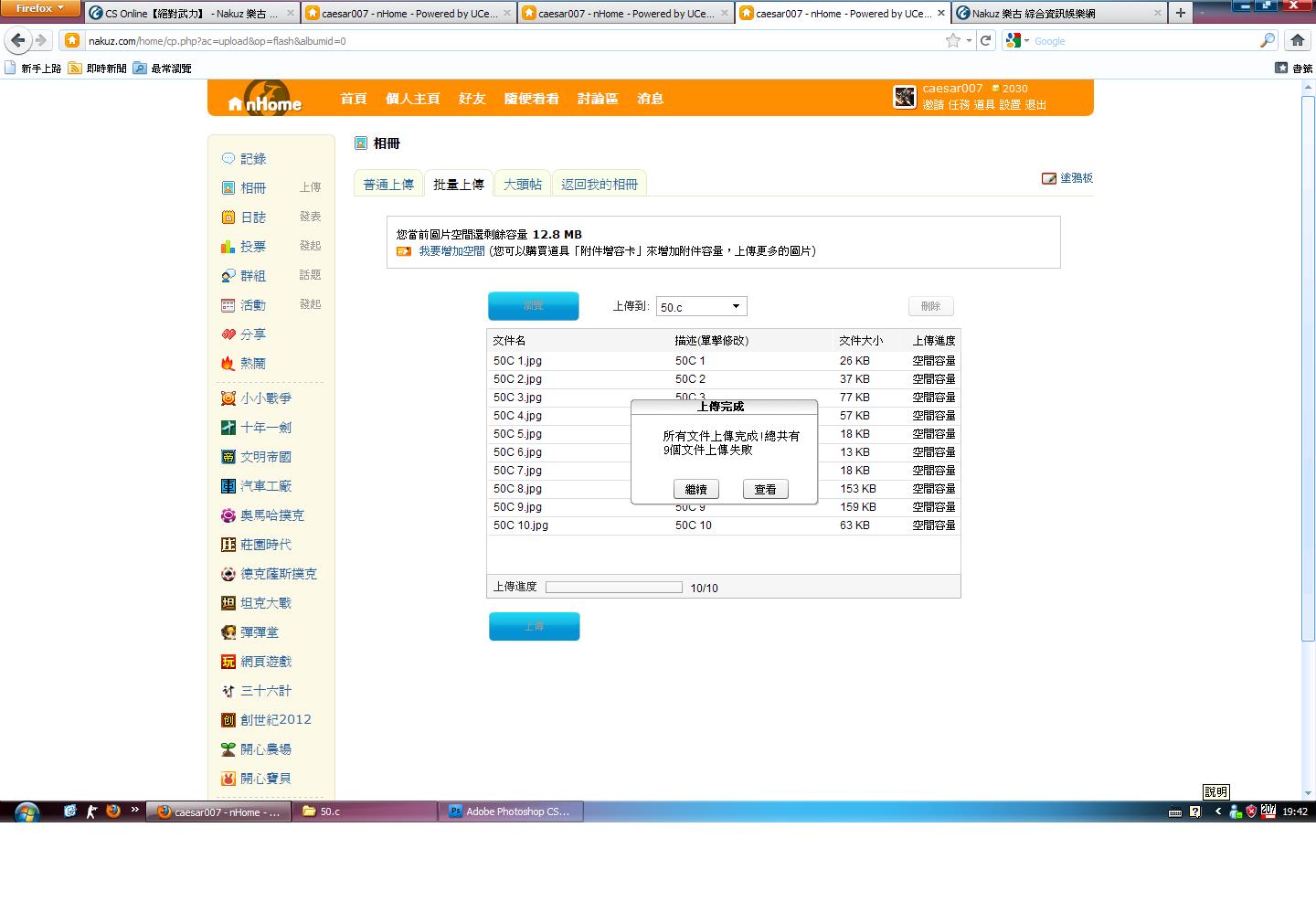Switch to the 普通上傳 tab
The width and height of the screenshot is (1316, 923).
pos(388,184)
